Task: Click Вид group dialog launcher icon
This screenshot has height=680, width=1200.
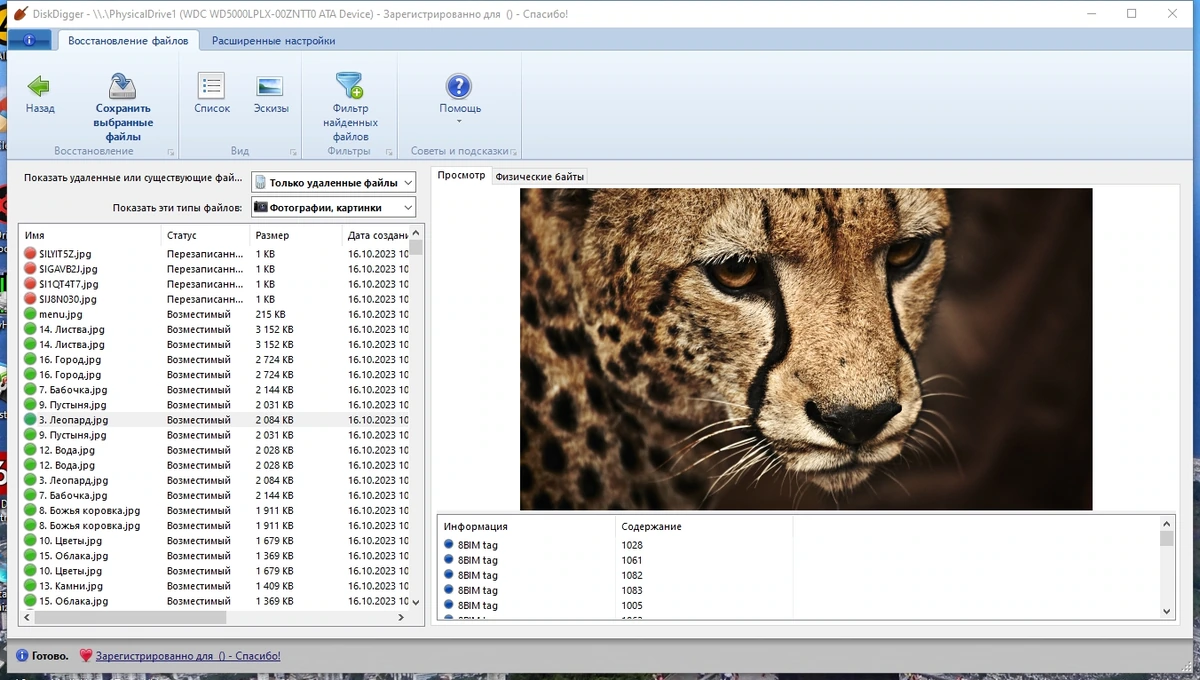Action: [293, 152]
